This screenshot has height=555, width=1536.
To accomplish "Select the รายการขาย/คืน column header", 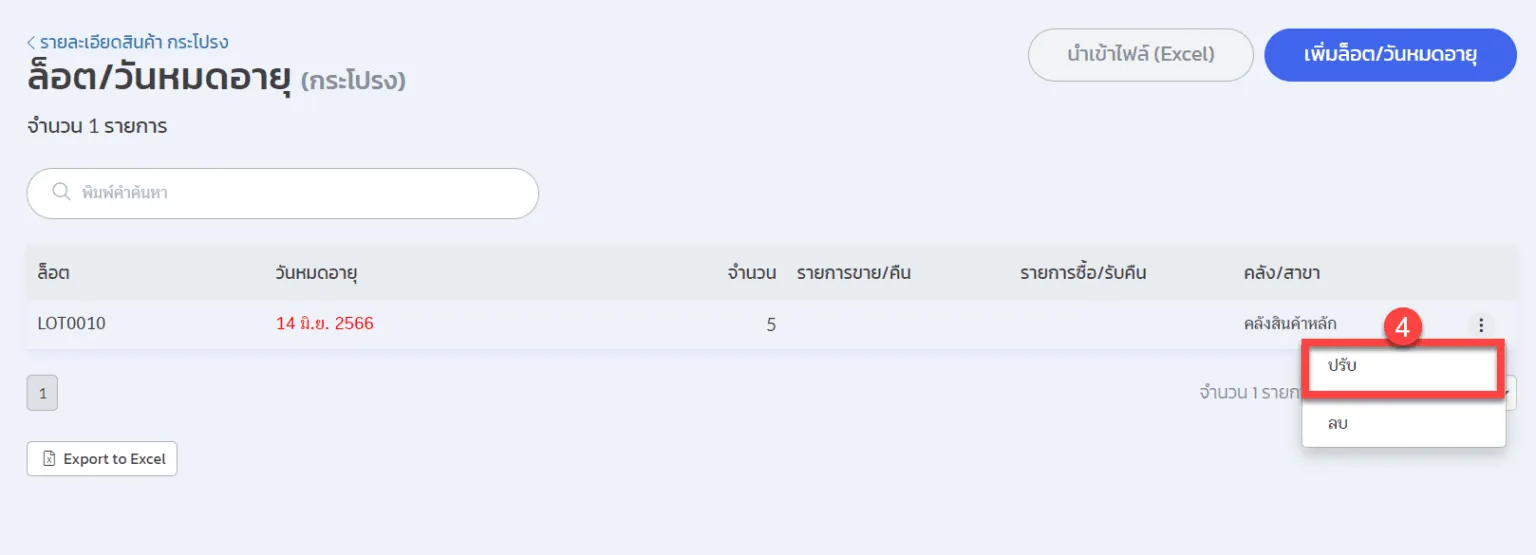I will pyautogui.click(x=853, y=273).
